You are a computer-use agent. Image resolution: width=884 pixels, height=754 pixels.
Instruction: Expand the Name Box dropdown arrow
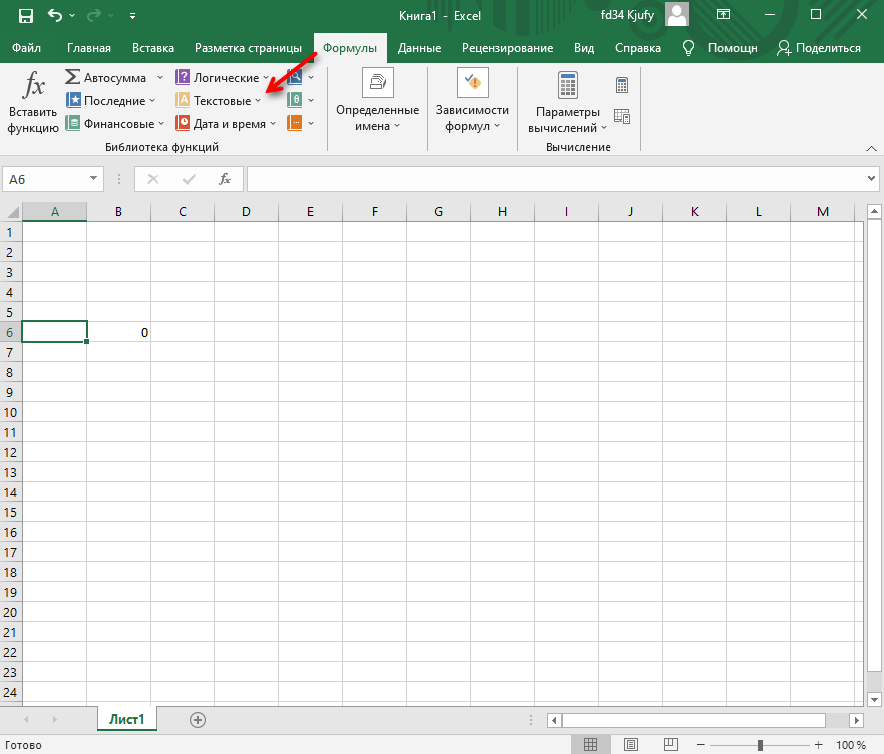[x=94, y=179]
